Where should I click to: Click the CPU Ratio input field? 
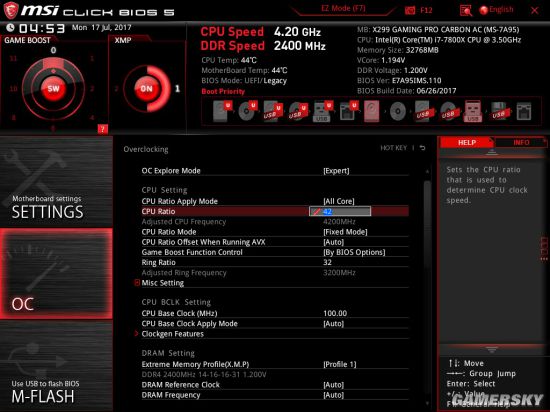tap(340, 211)
